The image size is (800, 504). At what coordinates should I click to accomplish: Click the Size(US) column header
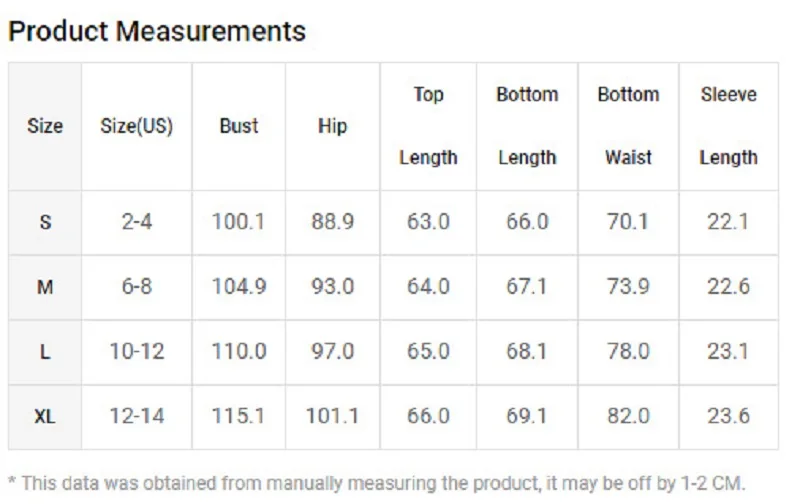(137, 126)
